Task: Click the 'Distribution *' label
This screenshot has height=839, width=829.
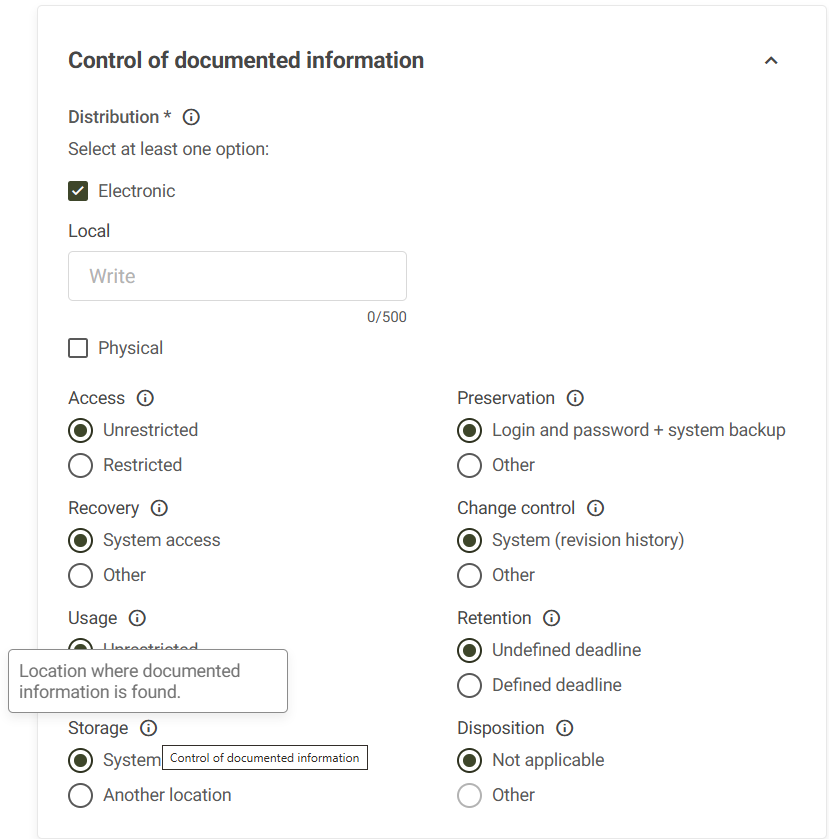Action: [x=119, y=117]
